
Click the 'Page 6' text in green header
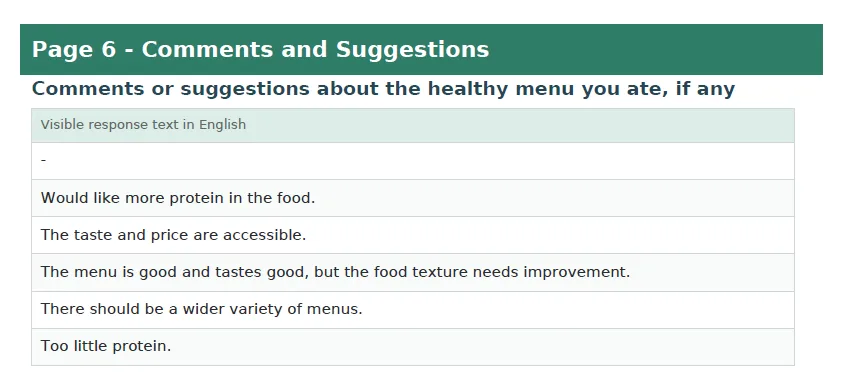pyautogui.click(x=74, y=49)
